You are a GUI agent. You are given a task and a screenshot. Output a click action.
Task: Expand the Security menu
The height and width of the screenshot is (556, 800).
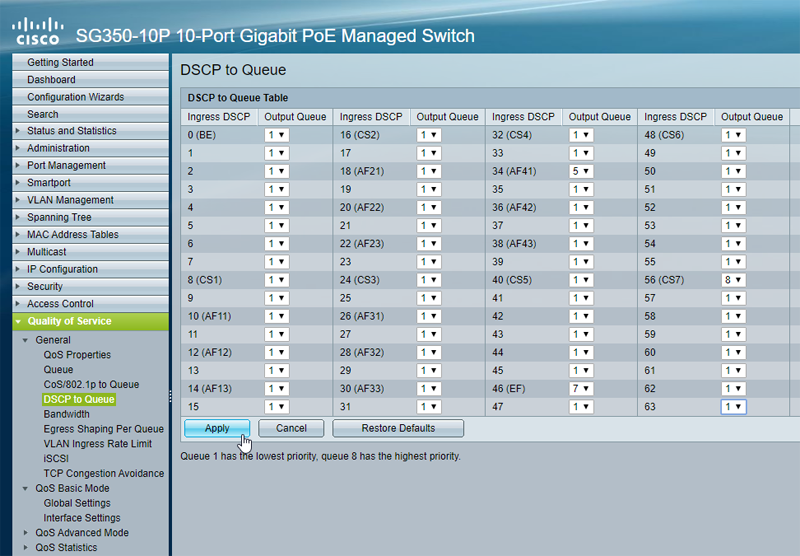click(x=90, y=287)
